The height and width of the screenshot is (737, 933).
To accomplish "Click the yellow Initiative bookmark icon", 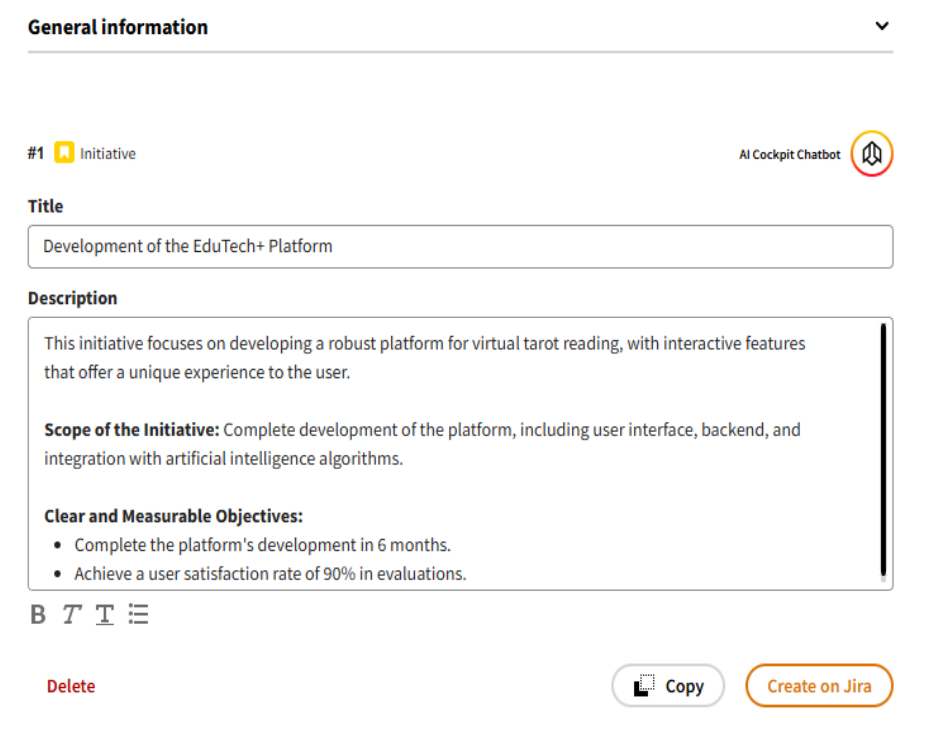I will coord(64,153).
